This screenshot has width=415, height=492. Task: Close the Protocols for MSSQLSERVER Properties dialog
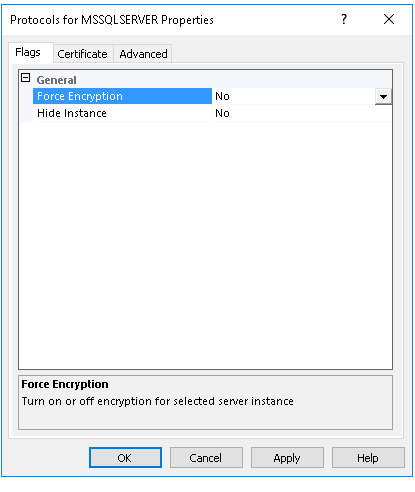click(x=389, y=19)
